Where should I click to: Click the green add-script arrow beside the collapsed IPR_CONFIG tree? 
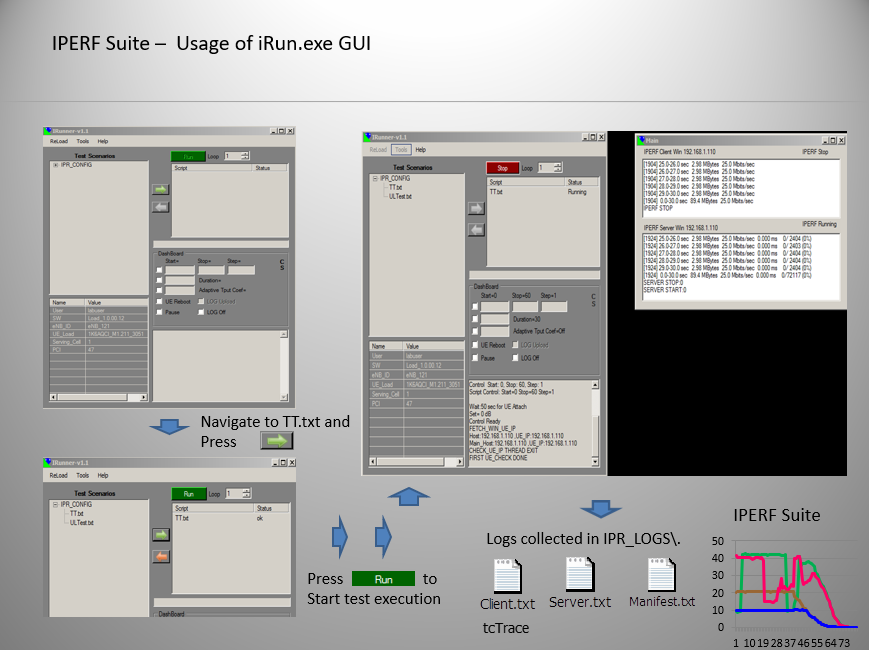pyautogui.click(x=161, y=188)
